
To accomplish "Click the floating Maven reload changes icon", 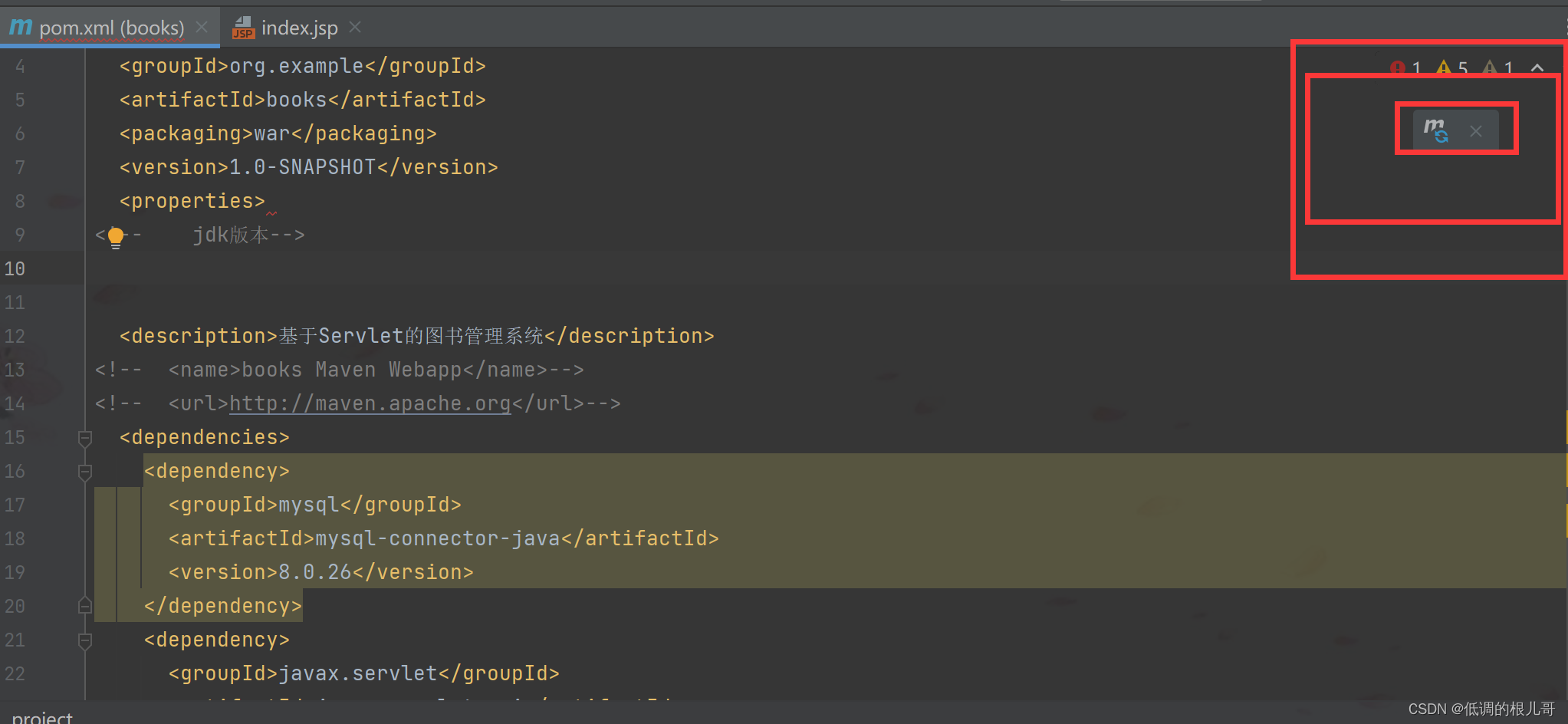I will [x=1438, y=129].
